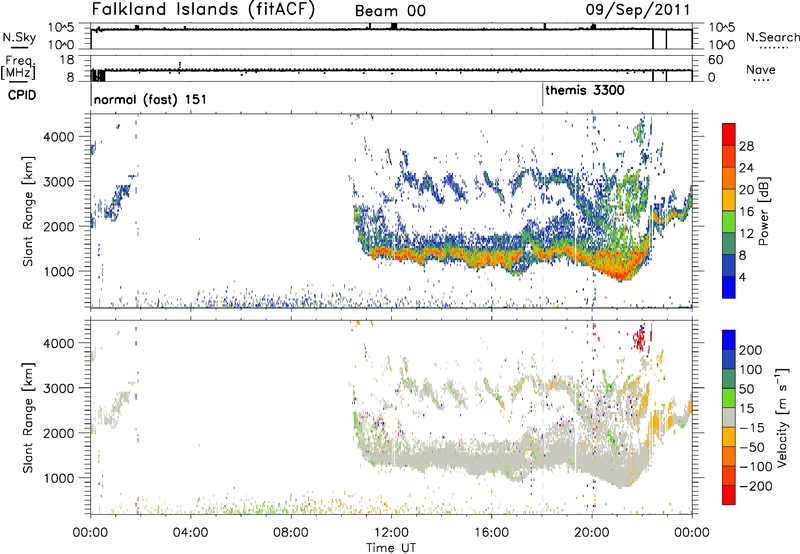Click the 'Freq. [MHz]' axis label
Image resolution: width=800 pixels, height=554 pixels.
[18, 67]
